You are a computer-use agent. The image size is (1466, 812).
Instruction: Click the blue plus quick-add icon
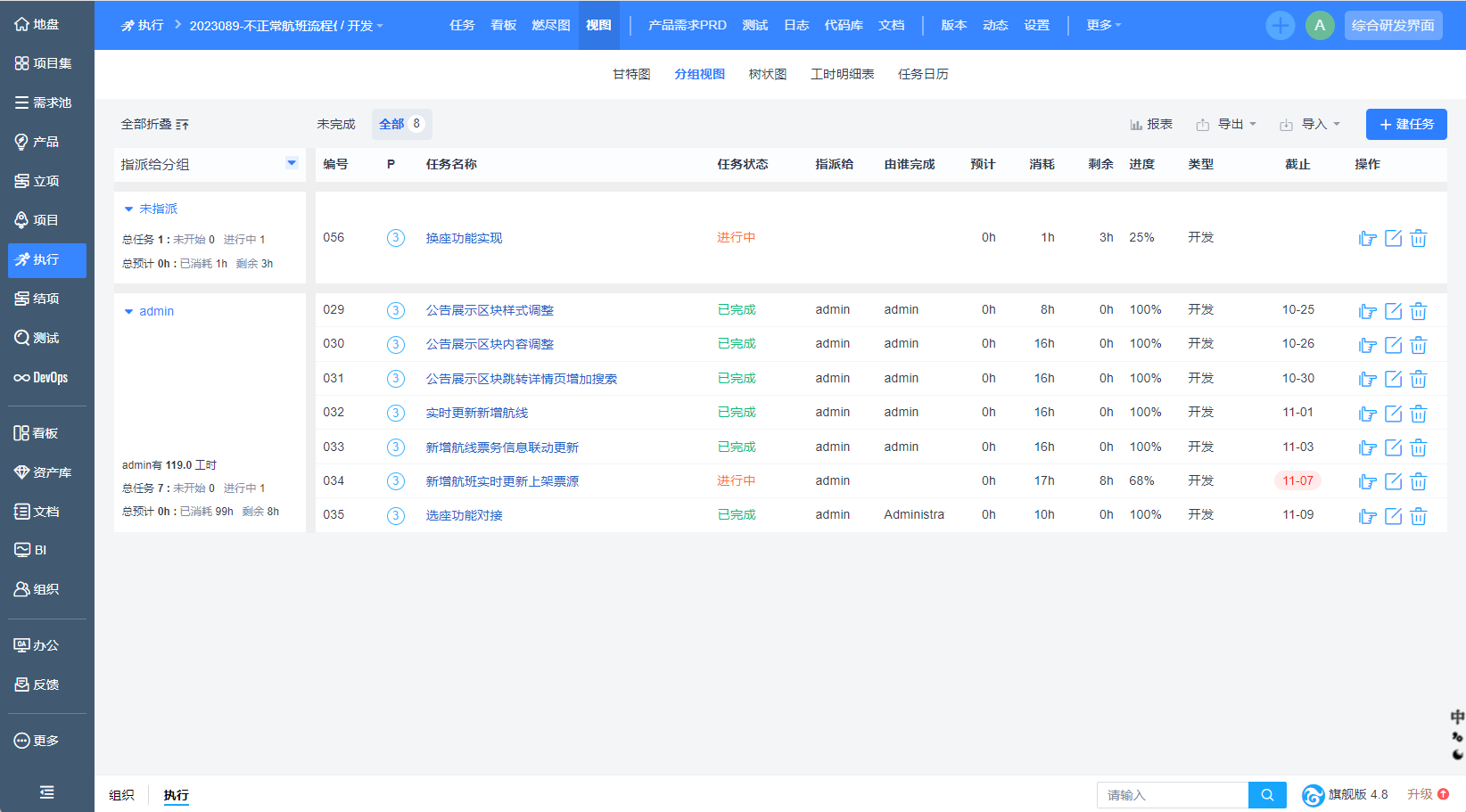(1280, 25)
